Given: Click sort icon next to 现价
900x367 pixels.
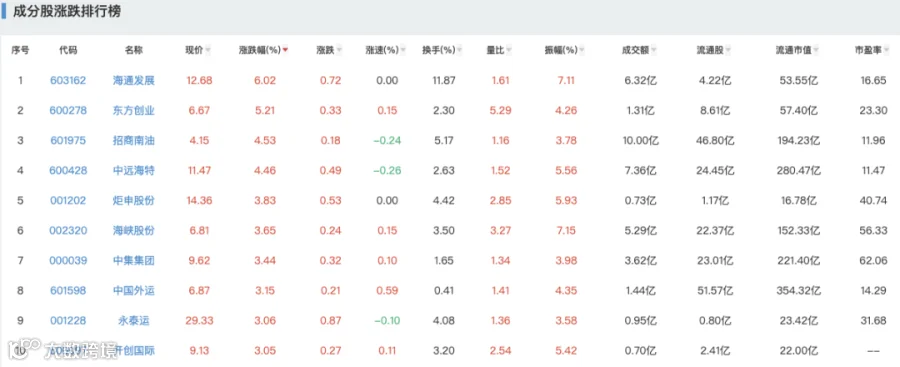Looking at the screenshot, I should point(208,51).
